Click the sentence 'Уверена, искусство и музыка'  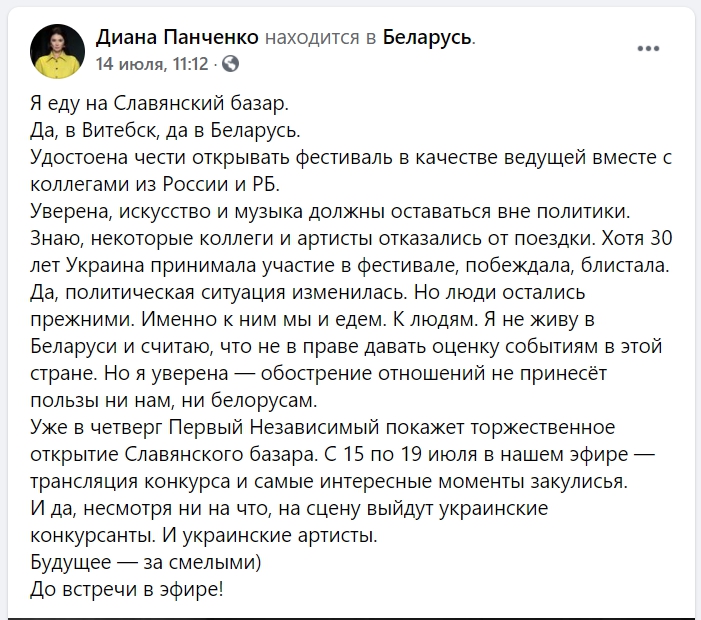[x=330, y=211]
